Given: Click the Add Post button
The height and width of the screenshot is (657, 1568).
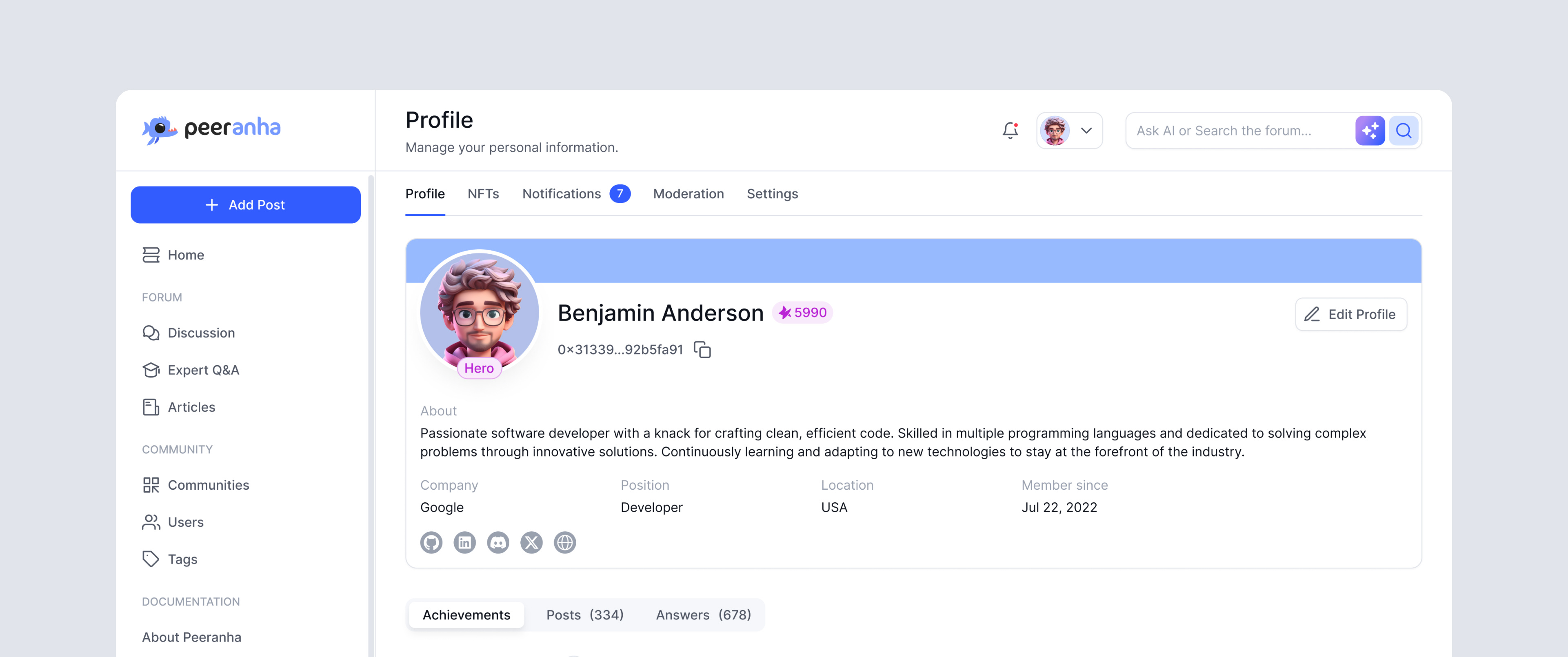Looking at the screenshot, I should pyautogui.click(x=246, y=205).
